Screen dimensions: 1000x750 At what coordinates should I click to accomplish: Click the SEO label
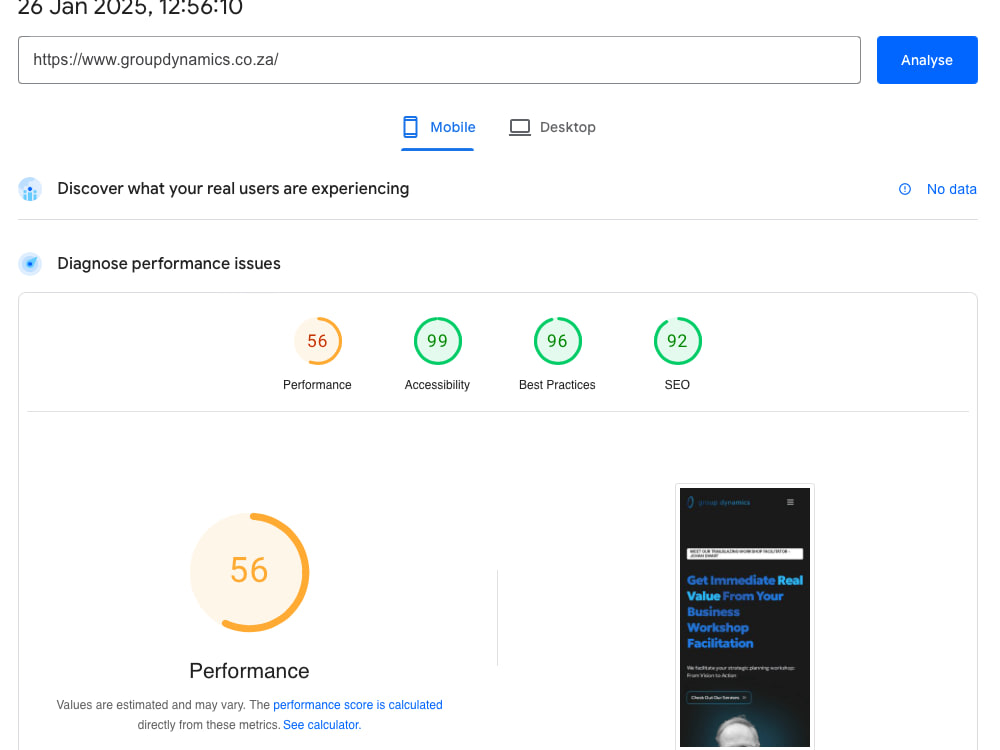coord(677,385)
